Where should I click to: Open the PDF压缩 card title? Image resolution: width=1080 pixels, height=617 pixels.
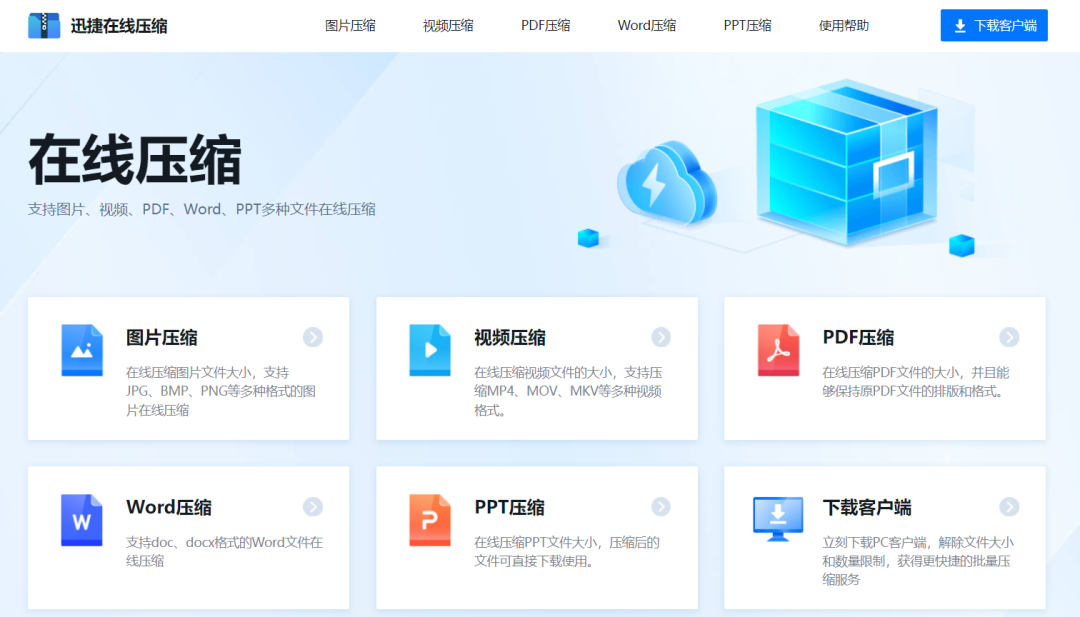coord(858,337)
